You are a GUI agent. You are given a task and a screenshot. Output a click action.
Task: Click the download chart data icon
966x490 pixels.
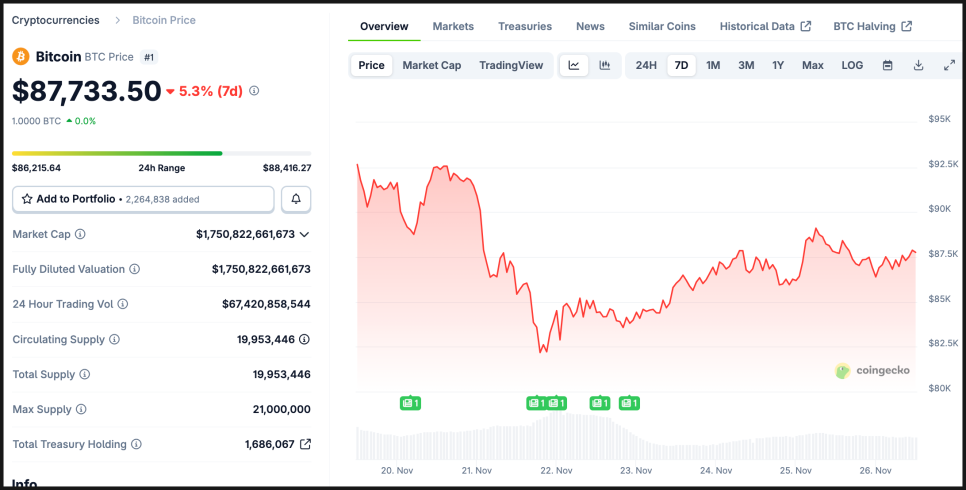tap(918, 66)
